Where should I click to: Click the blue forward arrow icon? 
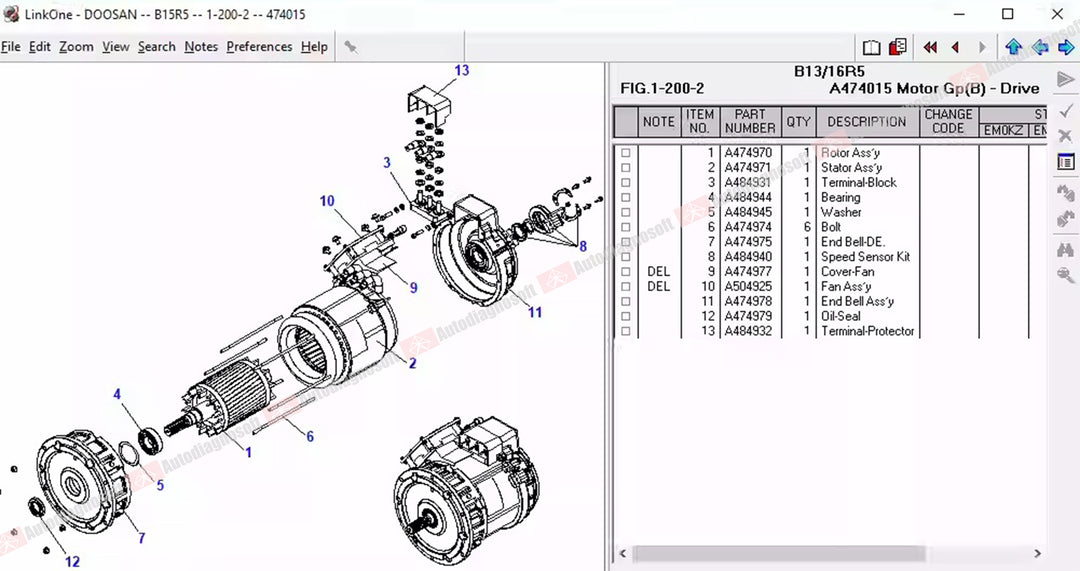pyautogui.click(x=1066, y=47)
